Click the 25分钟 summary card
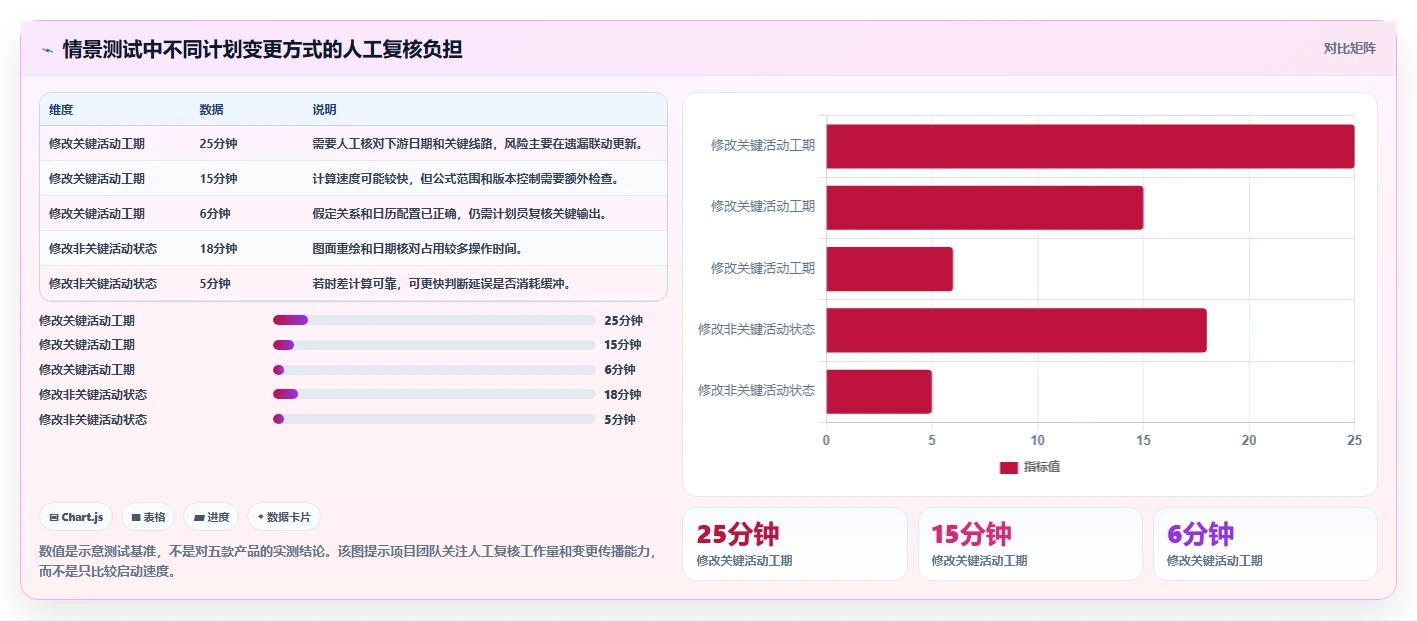The width and height of the screenshot is (1417, 621). pyautogui.click(x=795, y=544)
